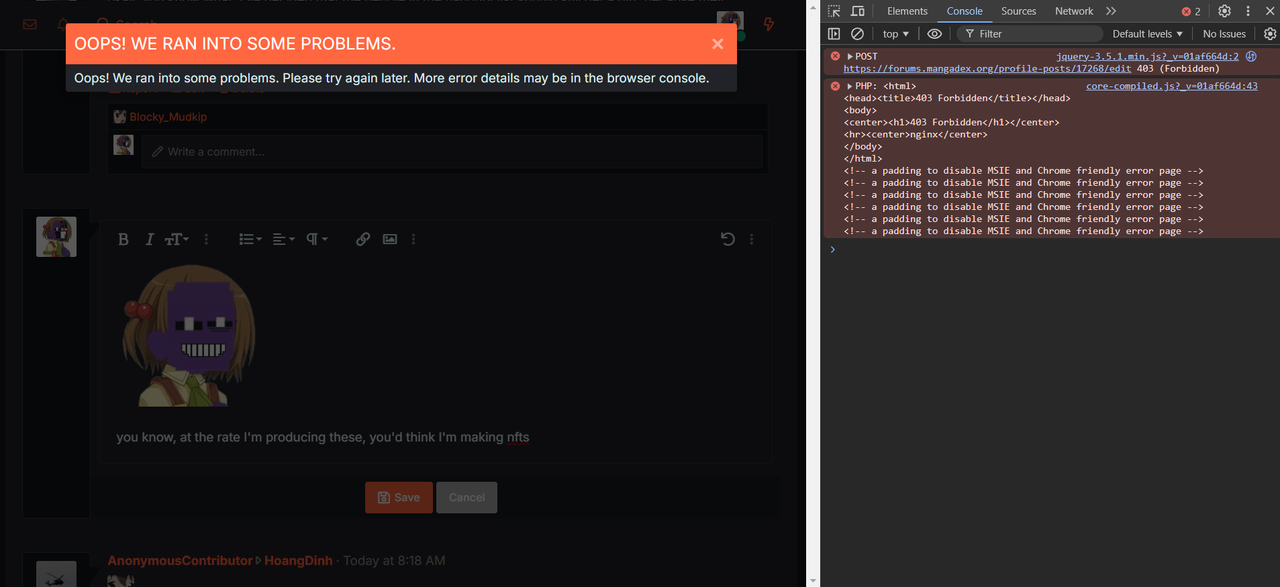Click the purple character image in editor
This screenshot has height=587, width=1280.
click(x=188, y=336)
